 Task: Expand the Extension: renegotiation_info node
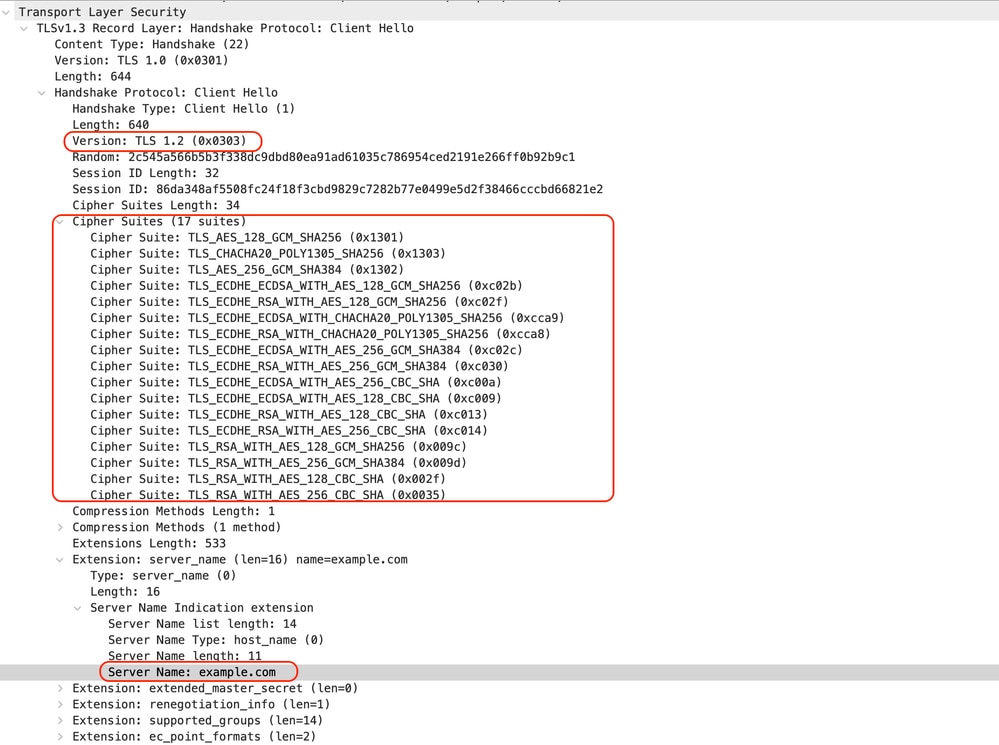60,704
